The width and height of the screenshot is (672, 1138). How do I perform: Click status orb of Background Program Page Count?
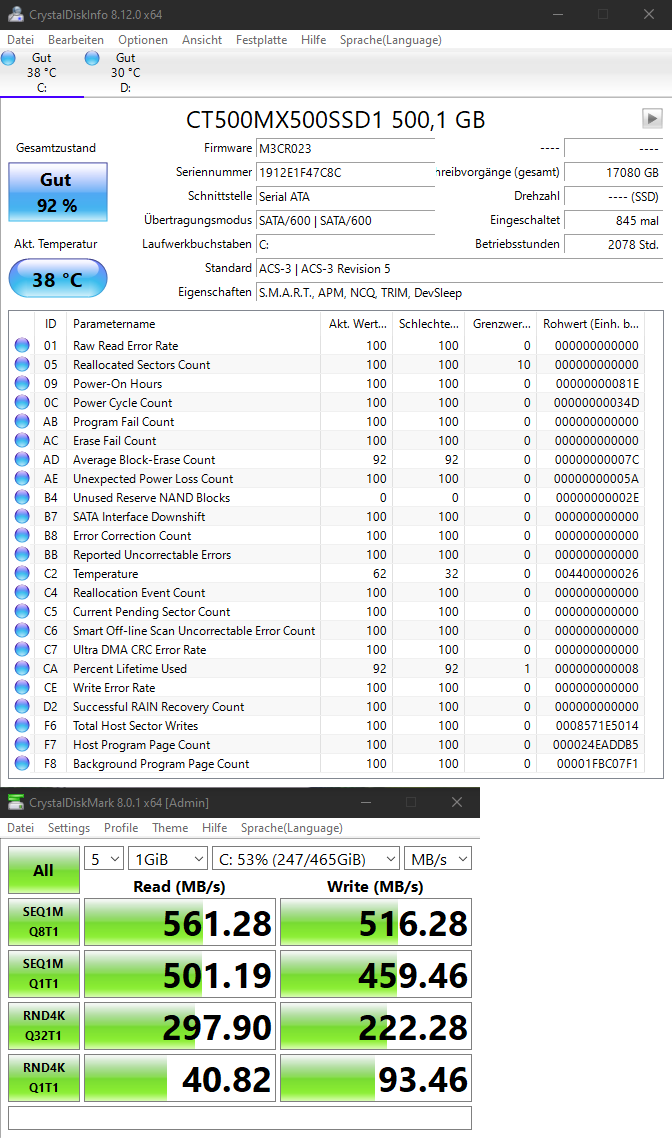pos(22,764)
